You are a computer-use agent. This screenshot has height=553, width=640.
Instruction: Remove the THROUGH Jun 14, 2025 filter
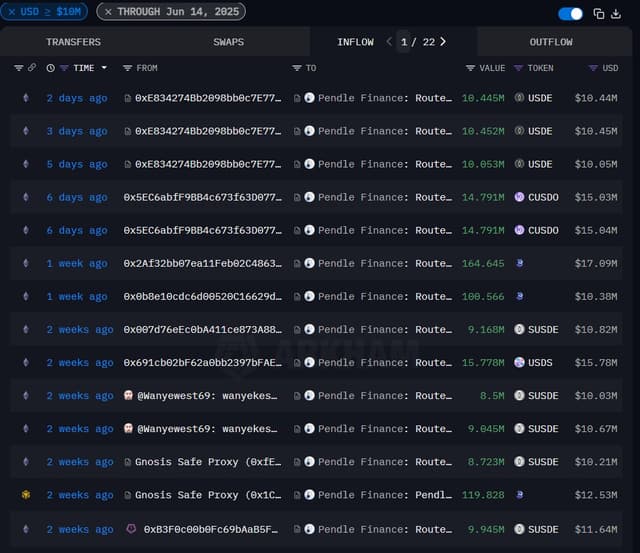click(108, 12)
